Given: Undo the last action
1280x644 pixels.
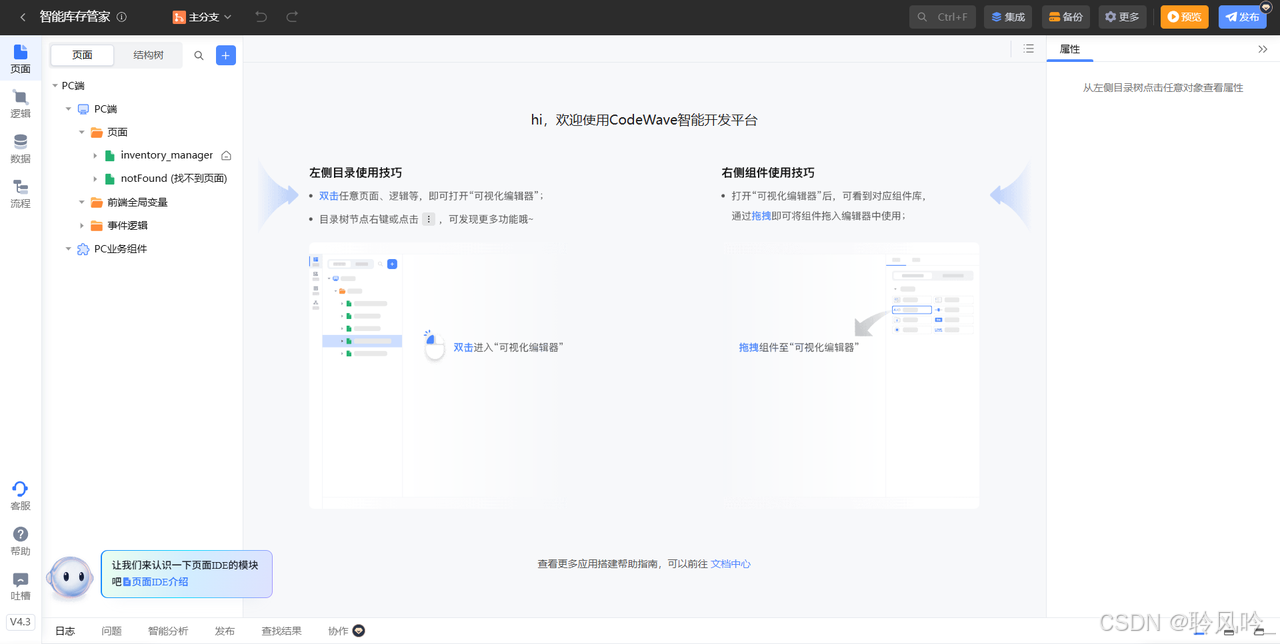Looking at the screenshot, I should [261, 17].
